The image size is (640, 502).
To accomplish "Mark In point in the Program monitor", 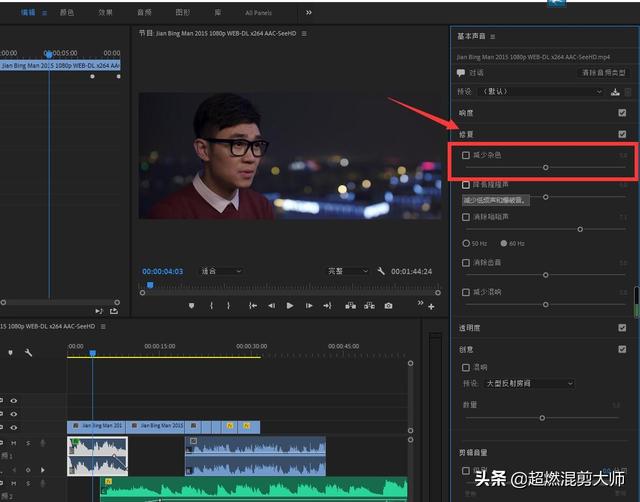I will coord(211,306).
